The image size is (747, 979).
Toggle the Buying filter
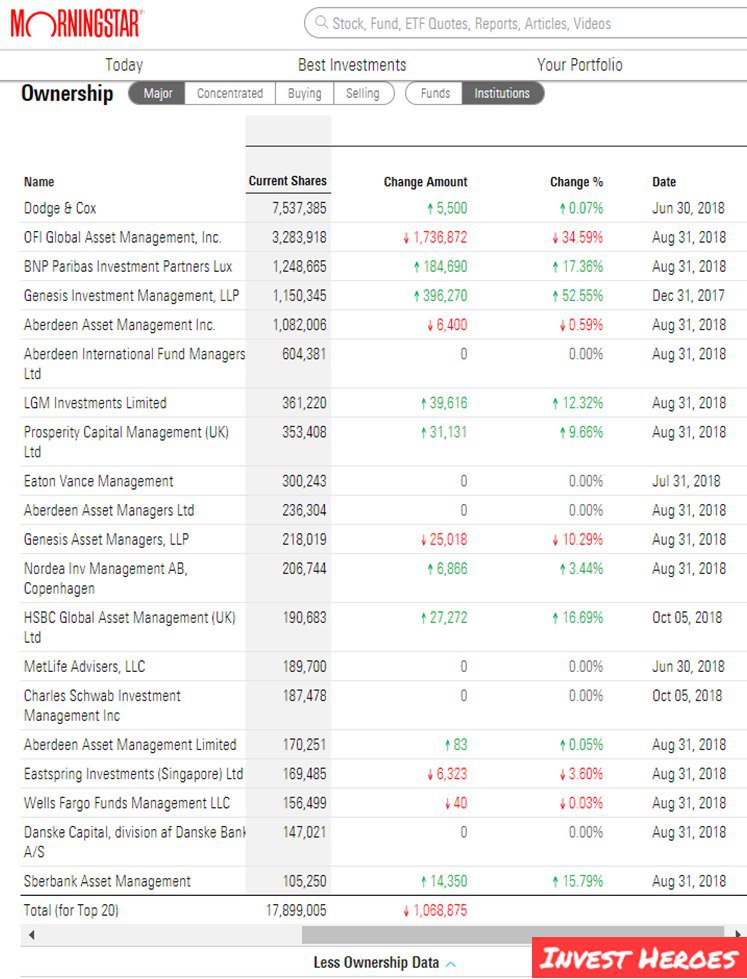click(x=305, y=93)
